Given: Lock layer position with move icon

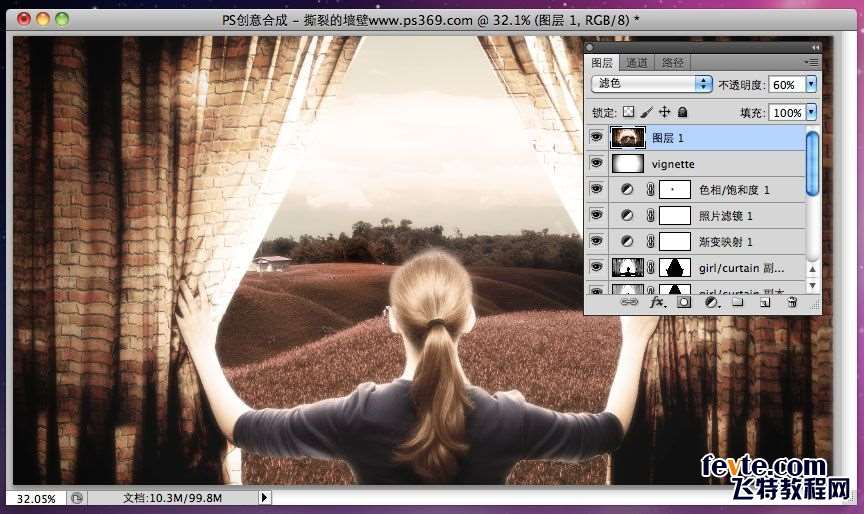Looking at the screenshot, I should click(665, 112).
